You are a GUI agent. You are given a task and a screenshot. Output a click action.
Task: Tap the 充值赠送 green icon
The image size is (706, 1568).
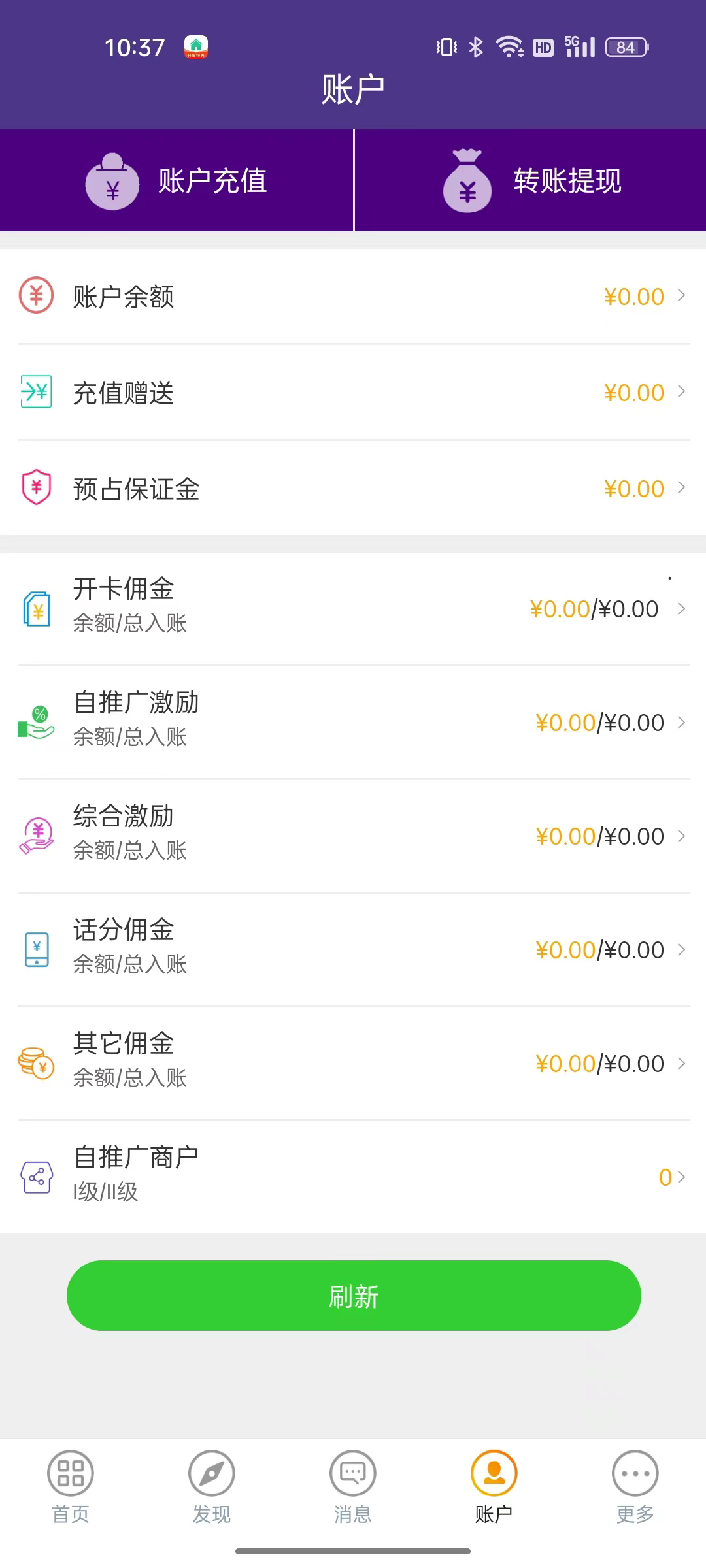36,392
